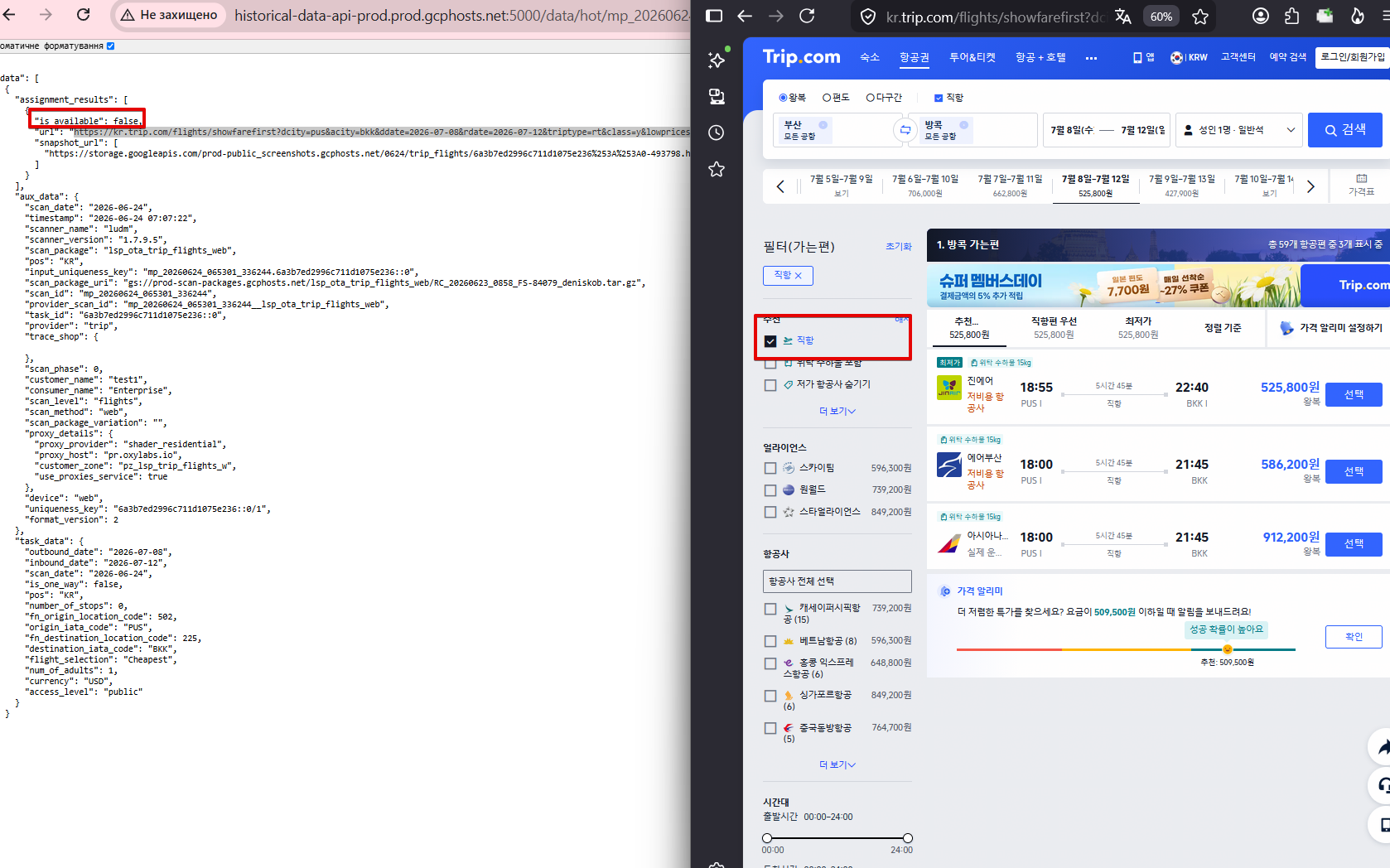Click the flame icon in browser toolbar
This screenshot has width=1390, height=868.
pyautogui.click(x=1357, y=16)
